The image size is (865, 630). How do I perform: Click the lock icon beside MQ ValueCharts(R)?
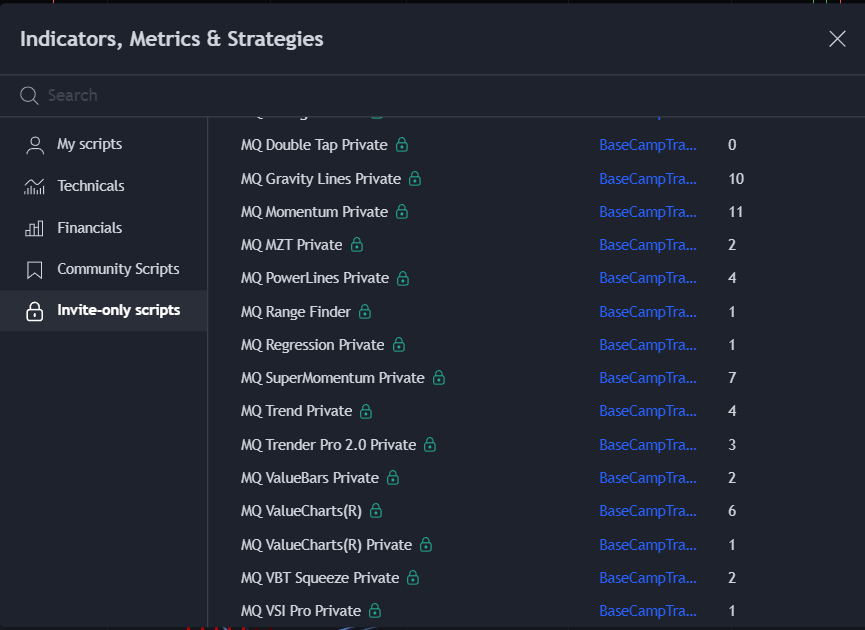(x=375, y=511)
